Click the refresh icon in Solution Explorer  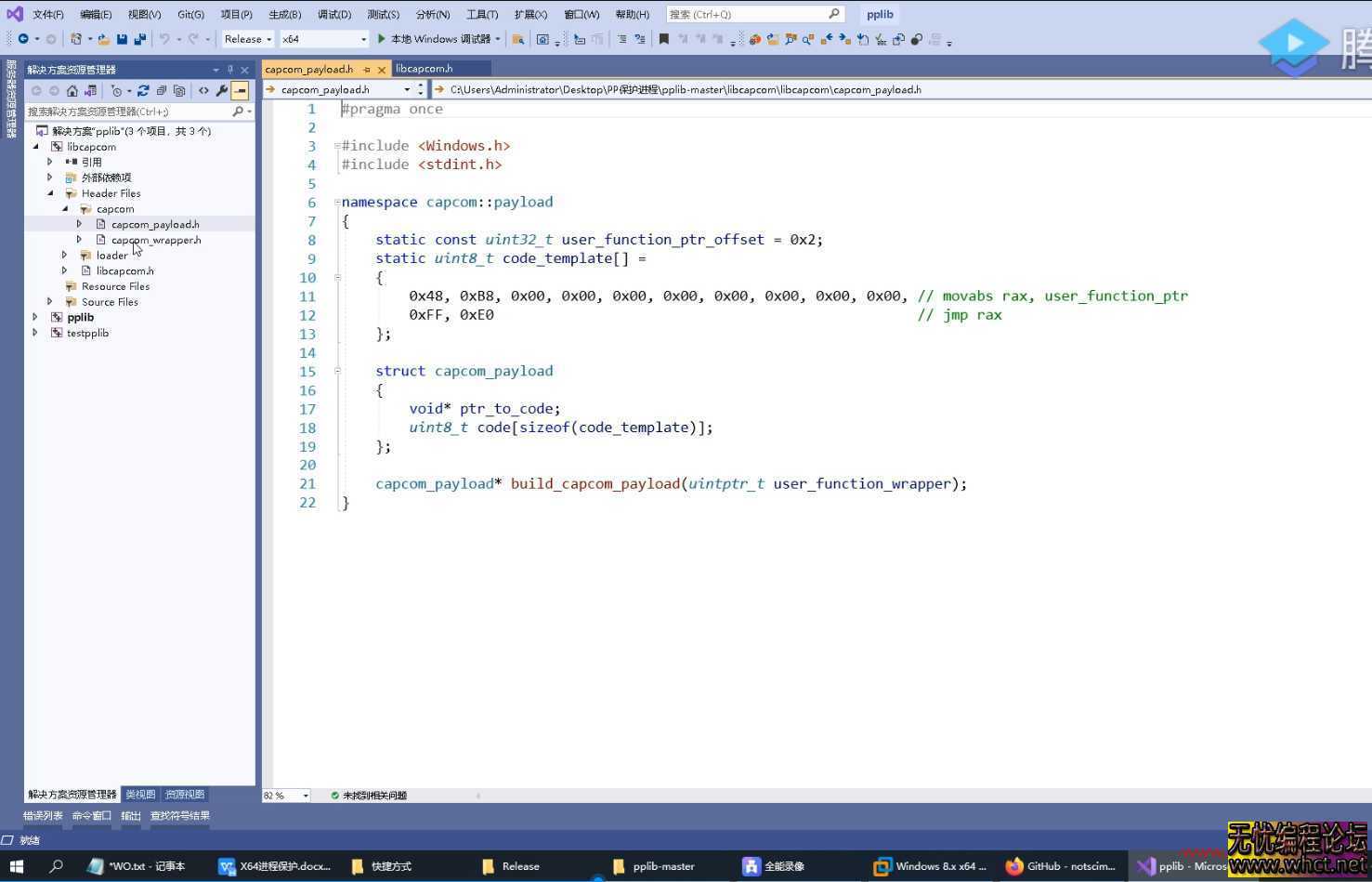tap(143, 90)
